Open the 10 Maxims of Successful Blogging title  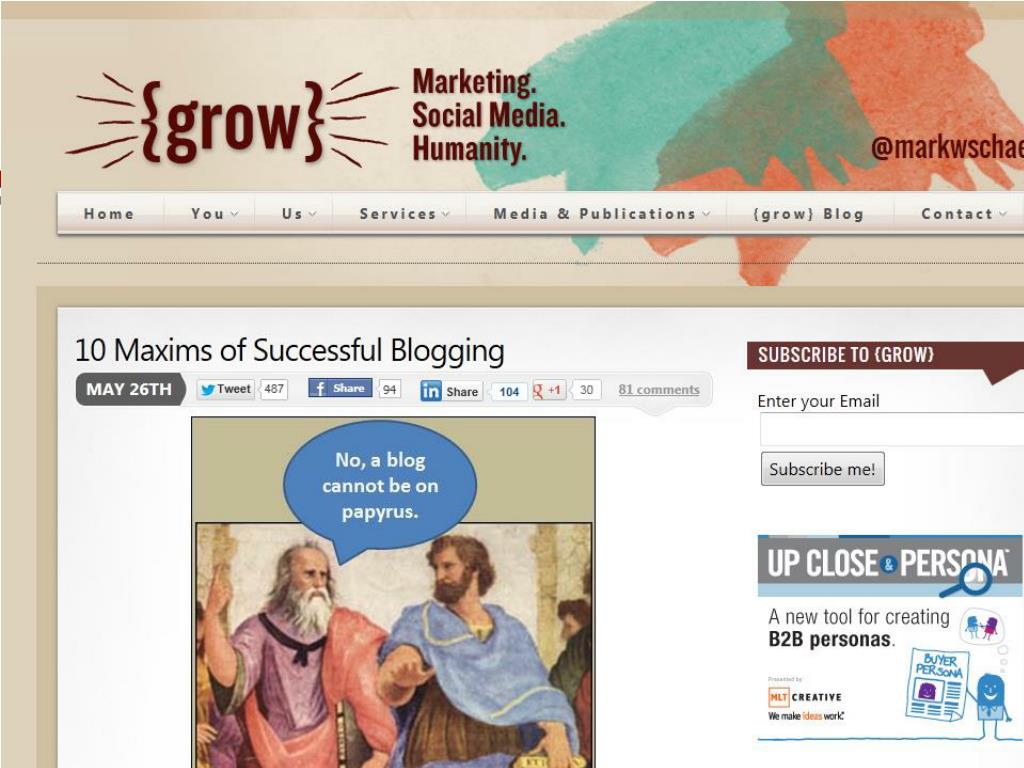pyautogui.click(x=289, y=350)
